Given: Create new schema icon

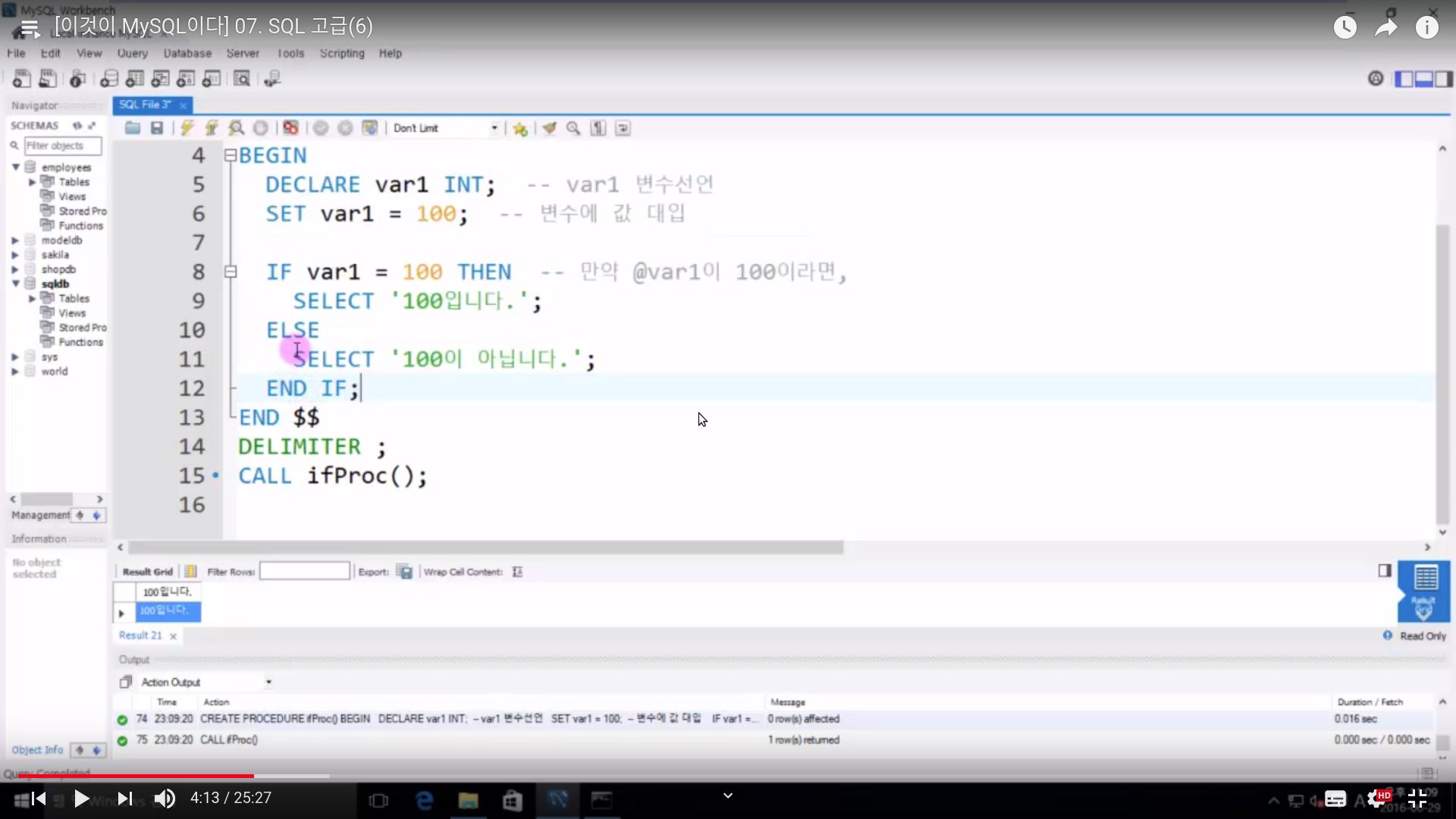Looking at the screenshot, I should click(x=109, y=78).
